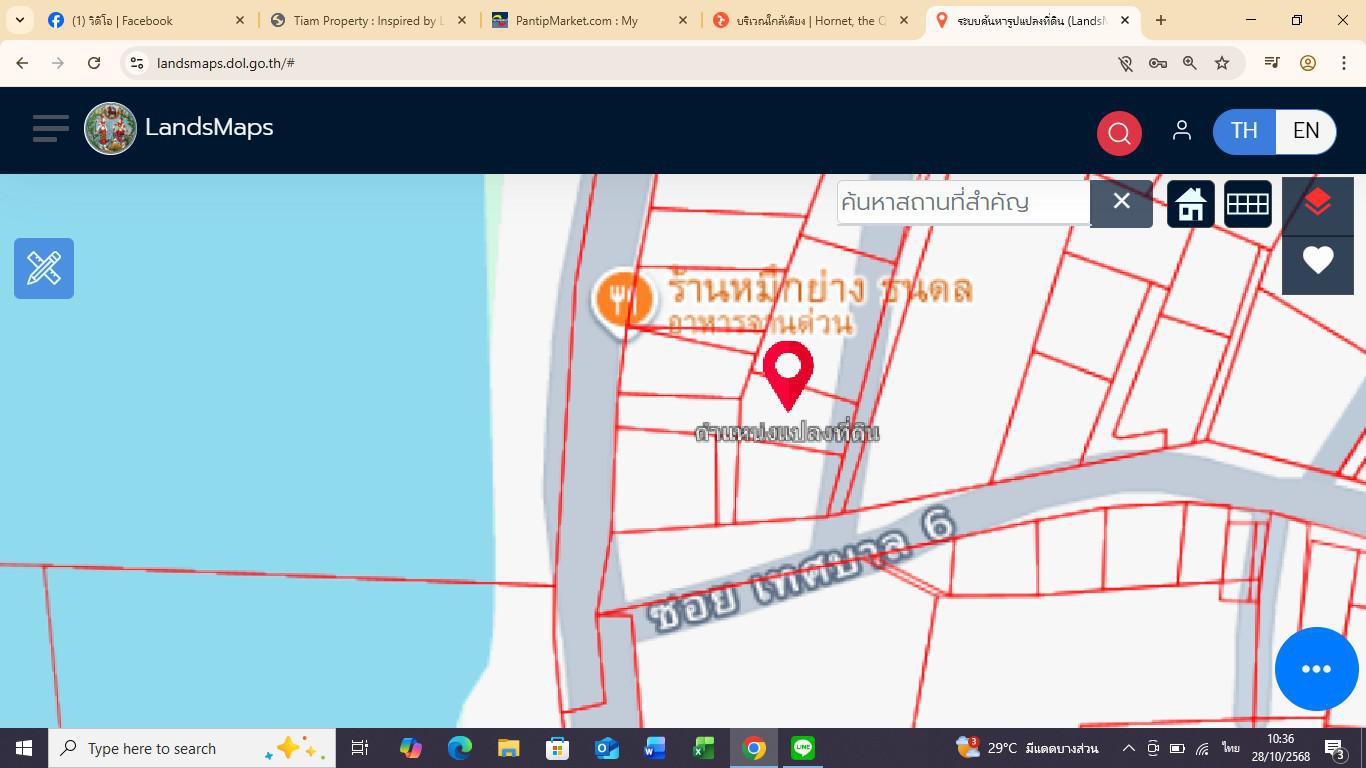Open the grid table icon on map
Screen dimensions: 1366x768
[x=1247, y=205]
